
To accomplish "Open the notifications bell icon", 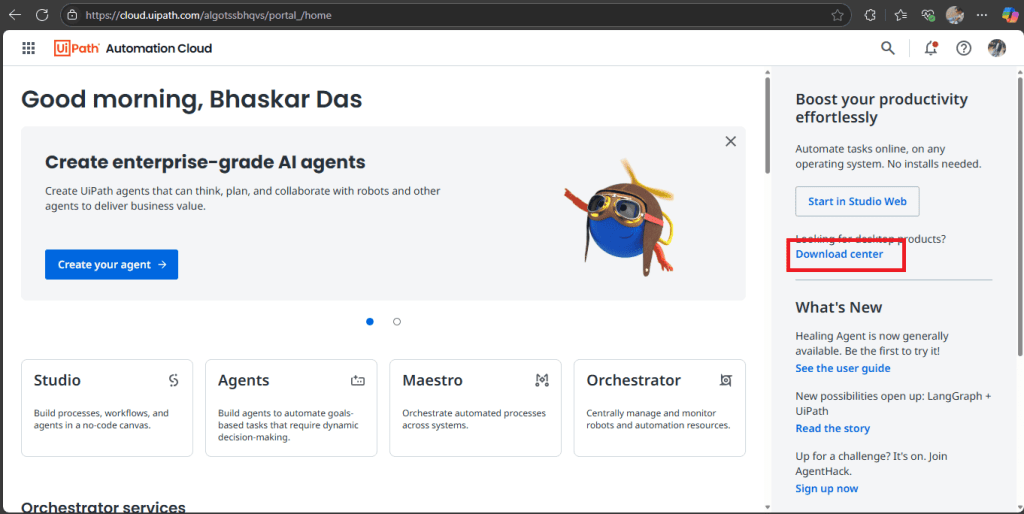I will point(931,48).
